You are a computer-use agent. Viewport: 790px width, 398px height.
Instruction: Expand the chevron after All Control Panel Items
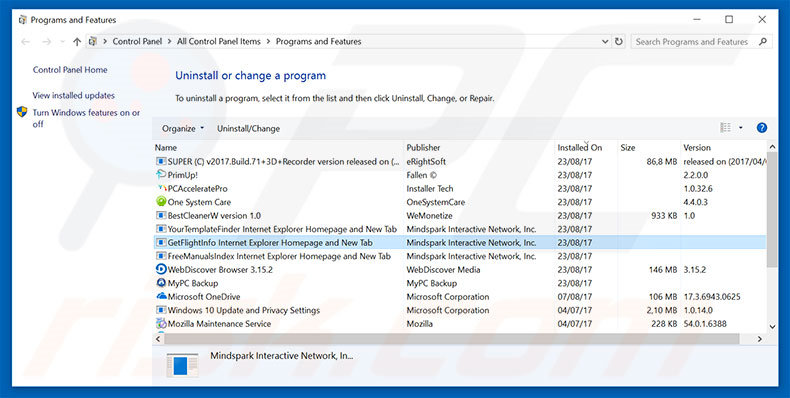(x=268, y=42)
